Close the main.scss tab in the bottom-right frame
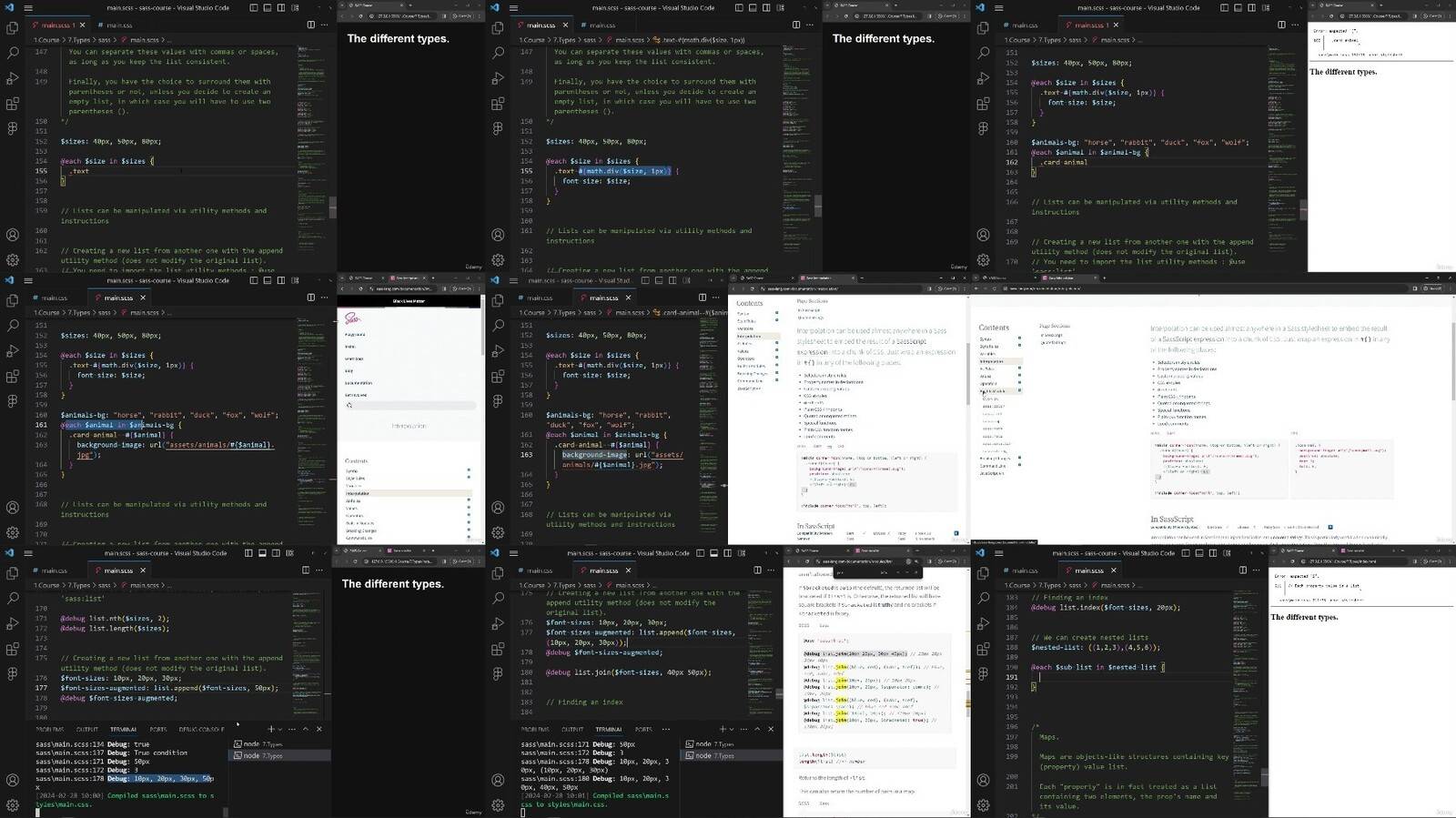Image resolution: width=1456 pixels, height=818 pixels. click(1114, 571)
